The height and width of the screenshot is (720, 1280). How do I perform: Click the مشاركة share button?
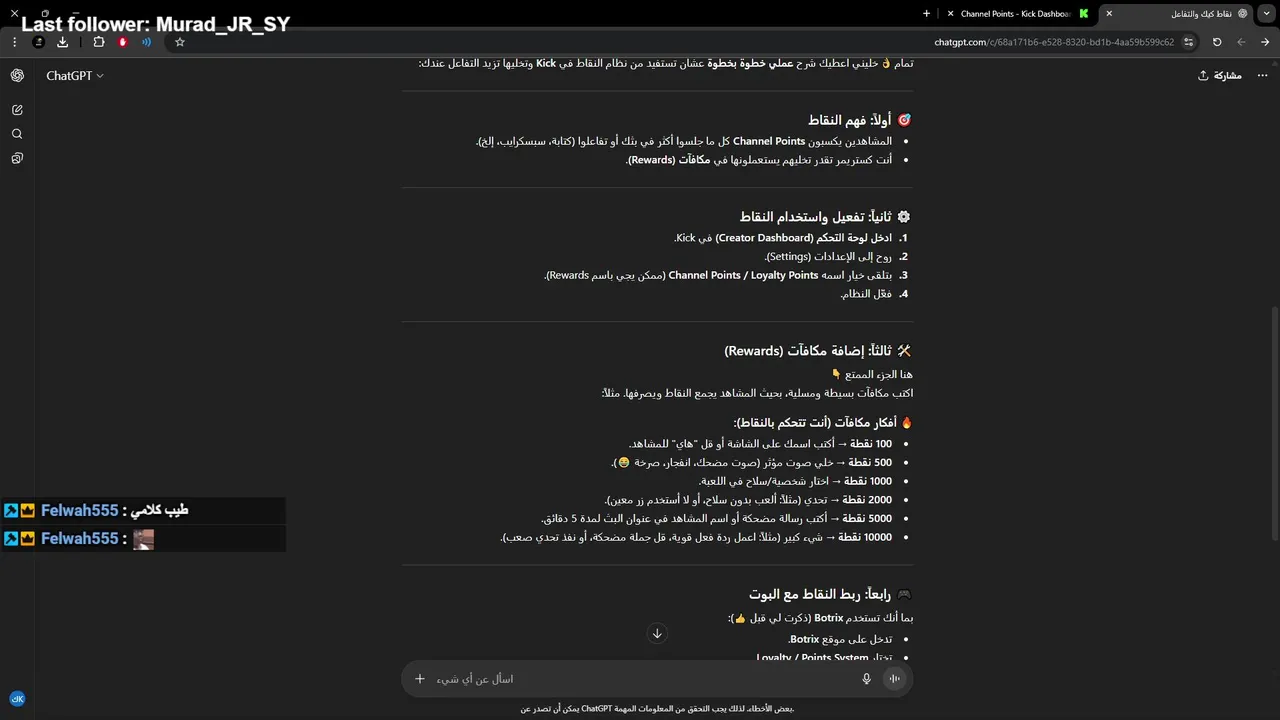[x=1219, y=76]
